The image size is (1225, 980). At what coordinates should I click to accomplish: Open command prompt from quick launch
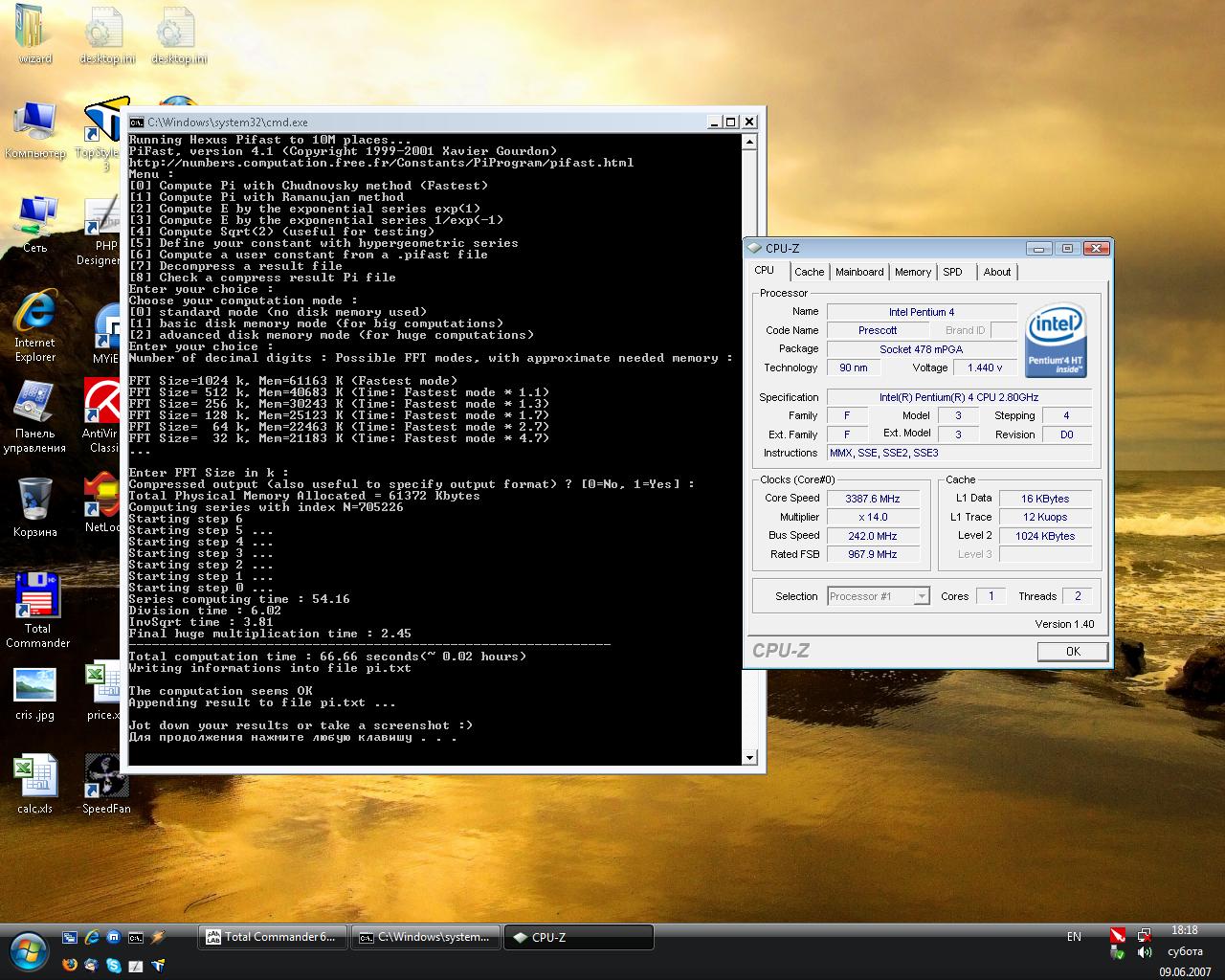pyautogui.click(x=136, y=938)
